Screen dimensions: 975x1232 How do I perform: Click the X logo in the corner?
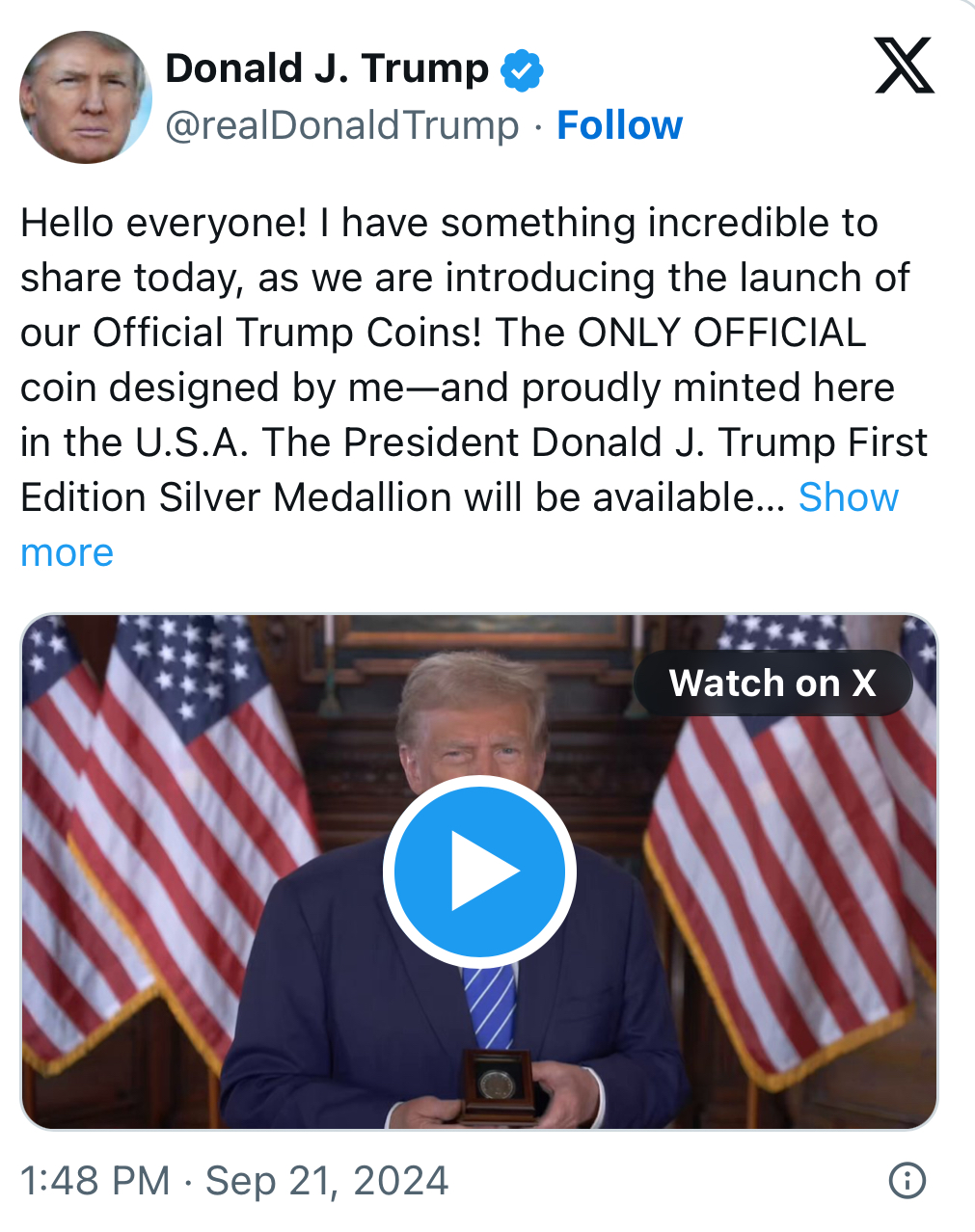pyautogui.click(x=904, y=67)
